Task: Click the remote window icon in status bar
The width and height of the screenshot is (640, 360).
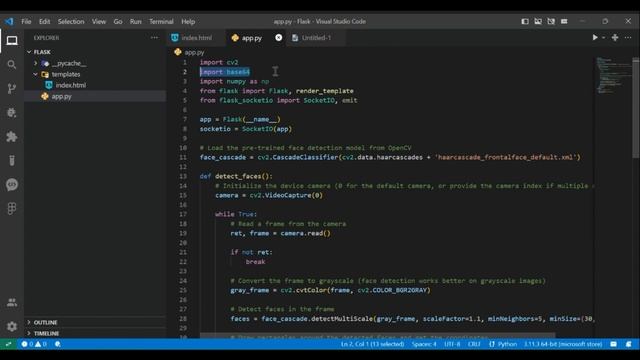Action: tap(8, 344)
